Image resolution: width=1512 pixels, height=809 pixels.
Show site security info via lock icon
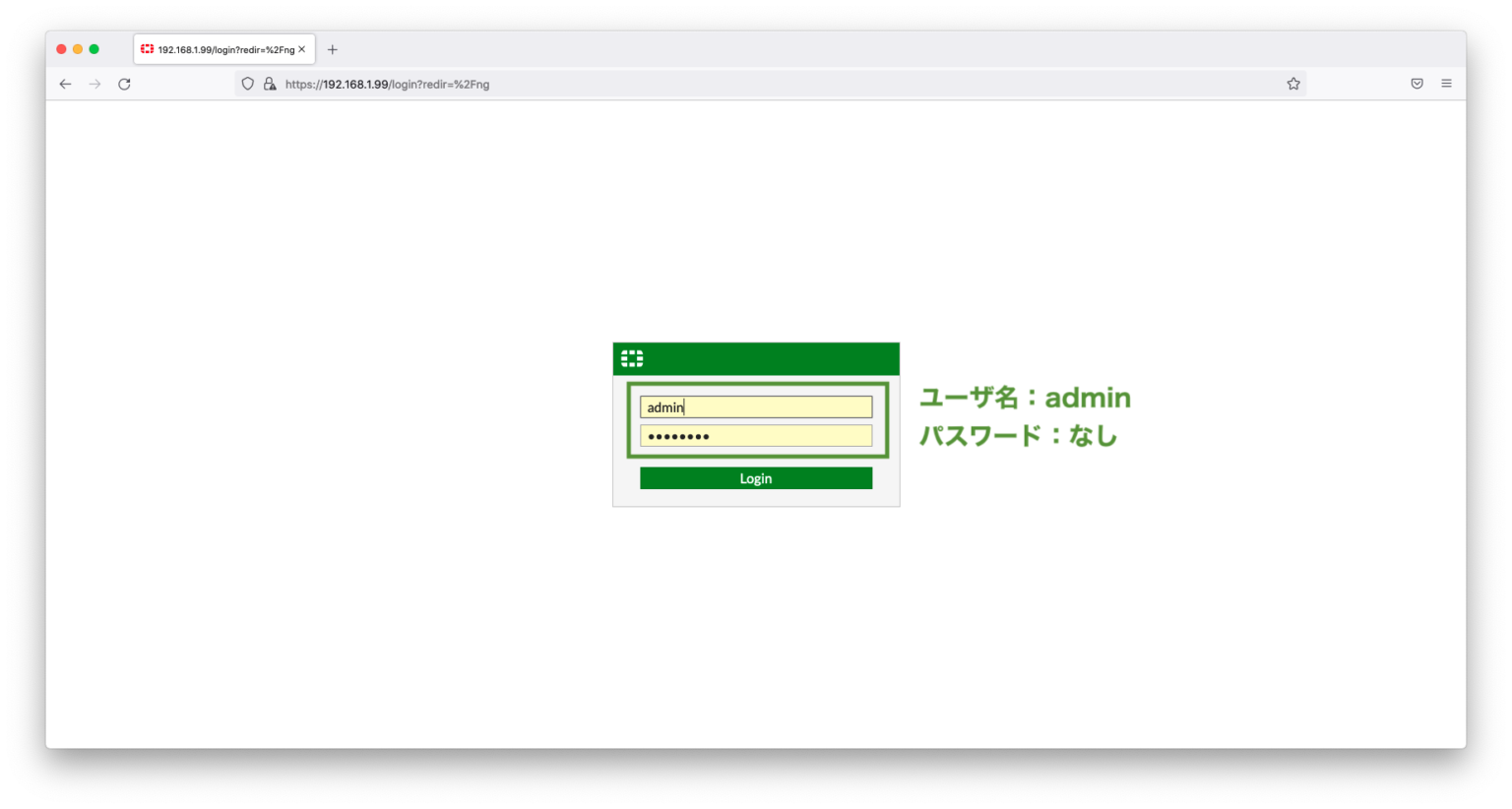[270, 85]
